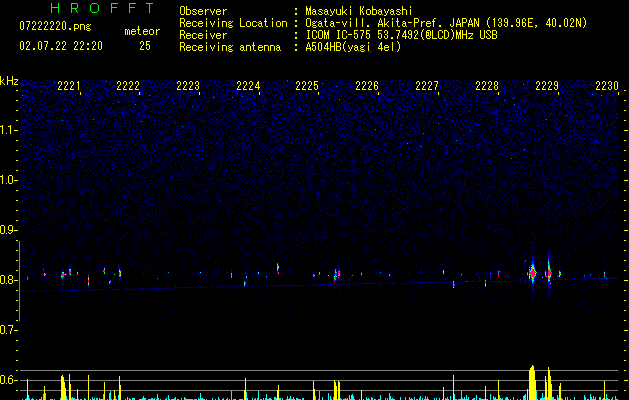
Task: Click the 2224 time marker
Action: [x=248, y=86]
